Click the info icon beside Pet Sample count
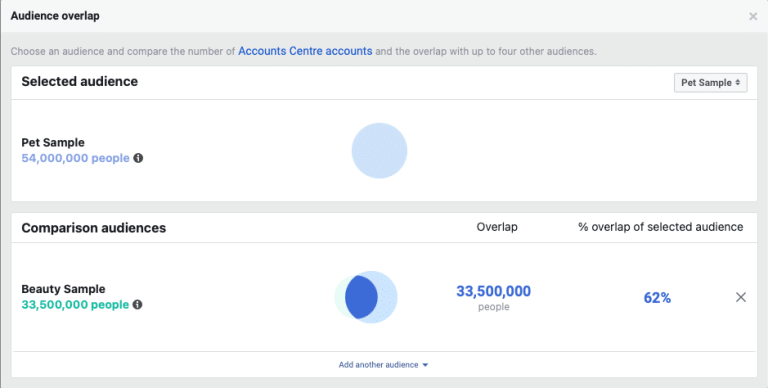The image size is (768, 388). [x=139, y=158]
